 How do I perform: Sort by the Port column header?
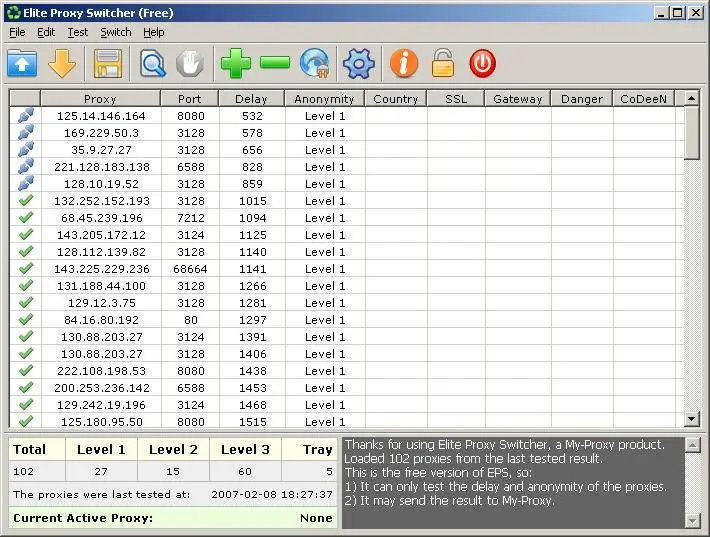(190, 99)
